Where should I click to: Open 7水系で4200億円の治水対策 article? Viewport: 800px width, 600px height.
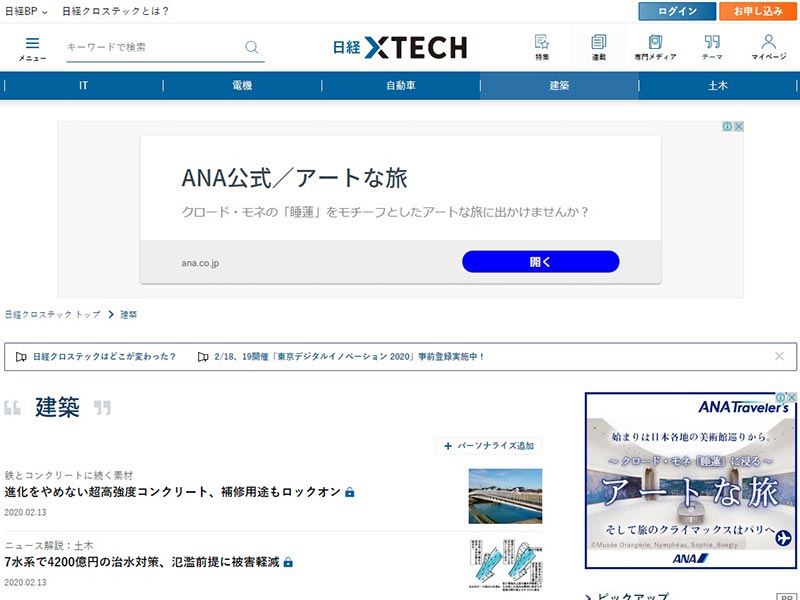pyautogui.click(x=142, y=562)
